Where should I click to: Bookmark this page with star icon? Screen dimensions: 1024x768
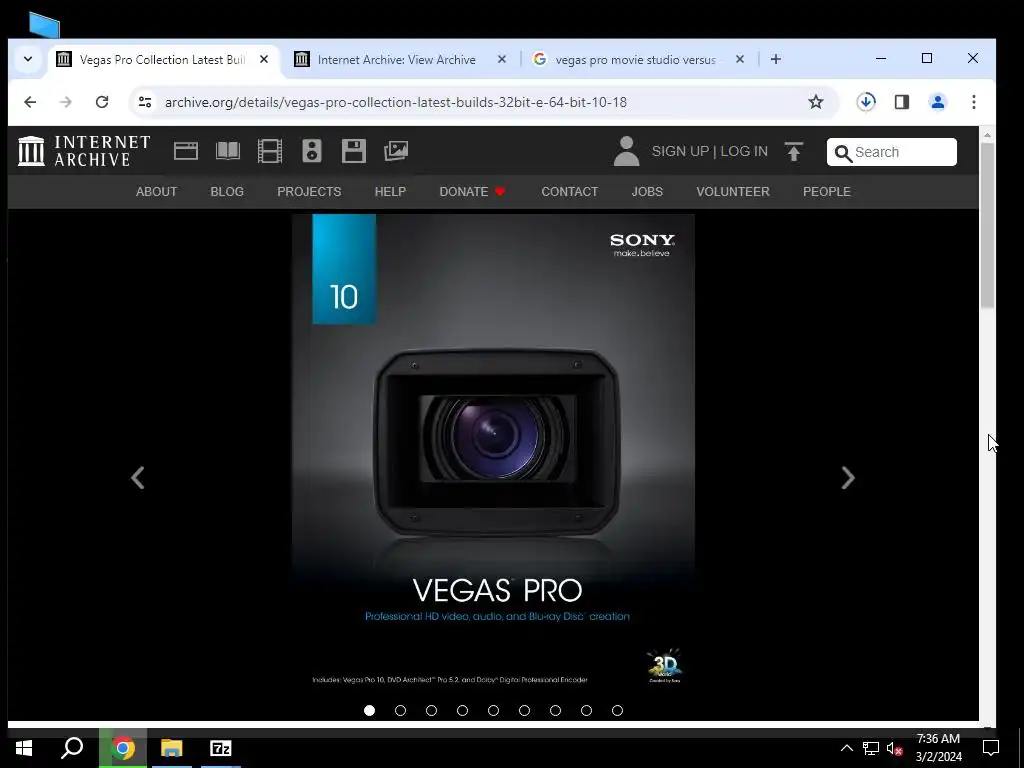coord(816,102)
